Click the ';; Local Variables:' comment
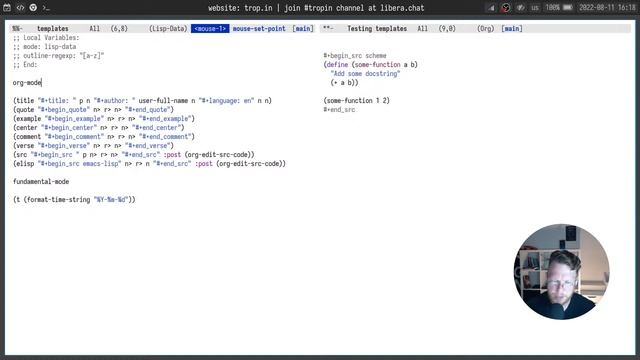 tap(46, 38)
